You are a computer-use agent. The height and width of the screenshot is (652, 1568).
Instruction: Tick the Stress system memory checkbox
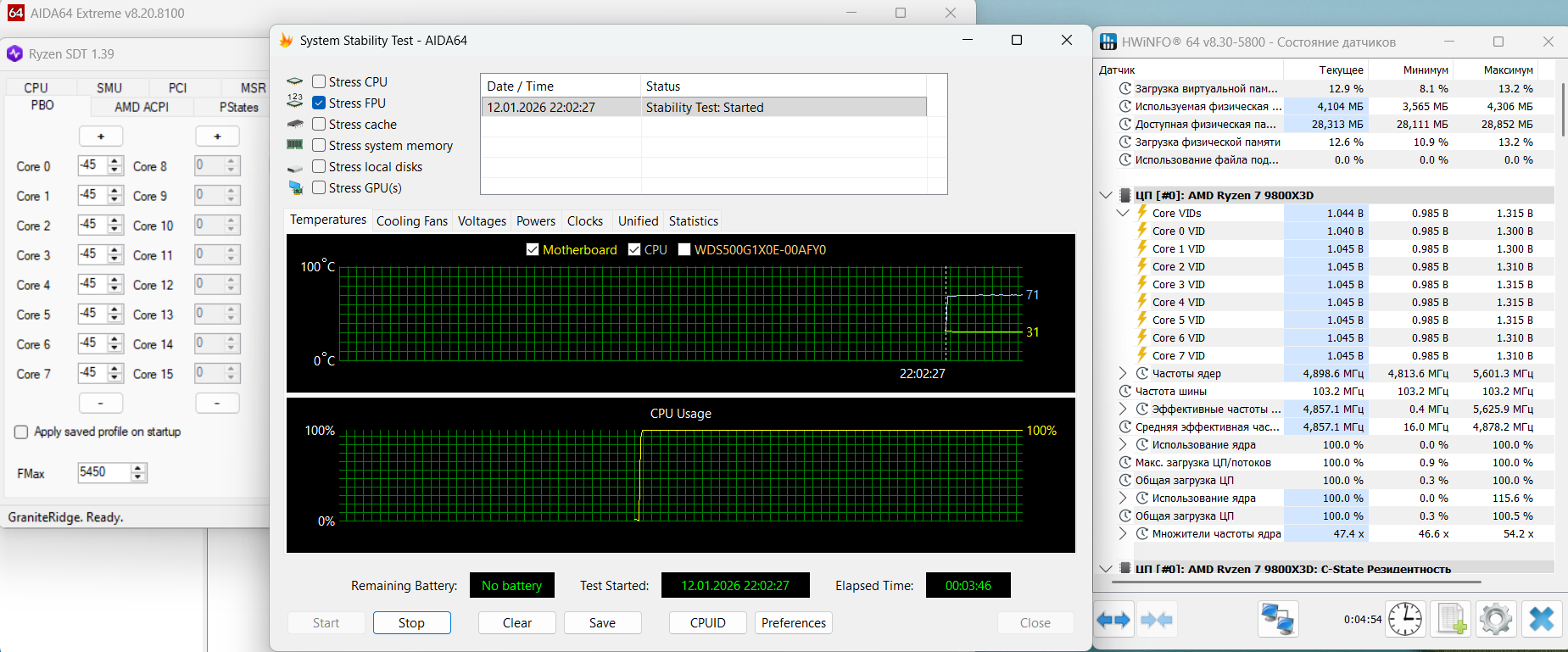click(319, 145)
